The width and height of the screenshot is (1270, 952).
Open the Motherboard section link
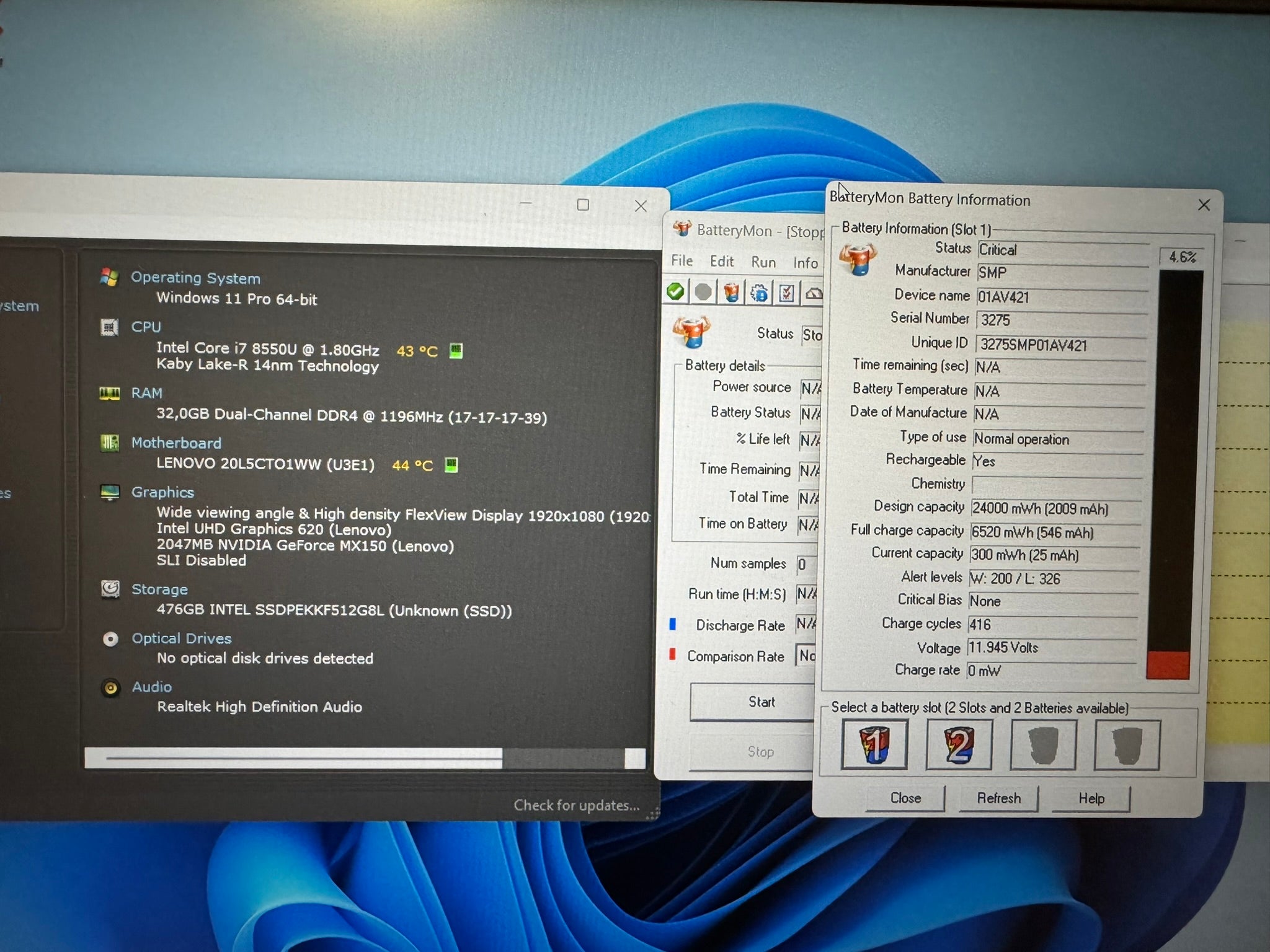tap(176, 443)
